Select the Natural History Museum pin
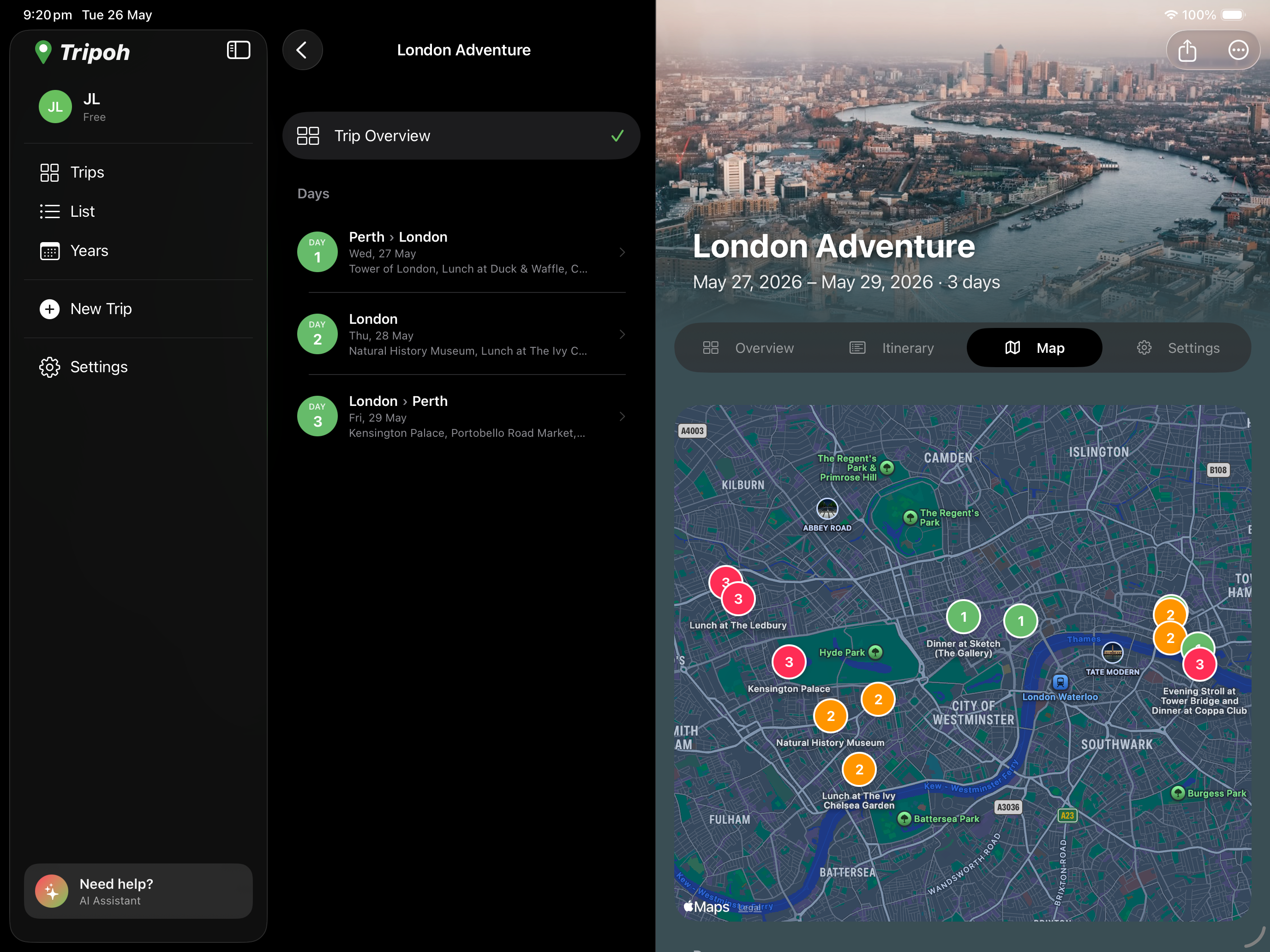Screen dimensions: 1270x952 pyautogui.click(x=831, y=715)
